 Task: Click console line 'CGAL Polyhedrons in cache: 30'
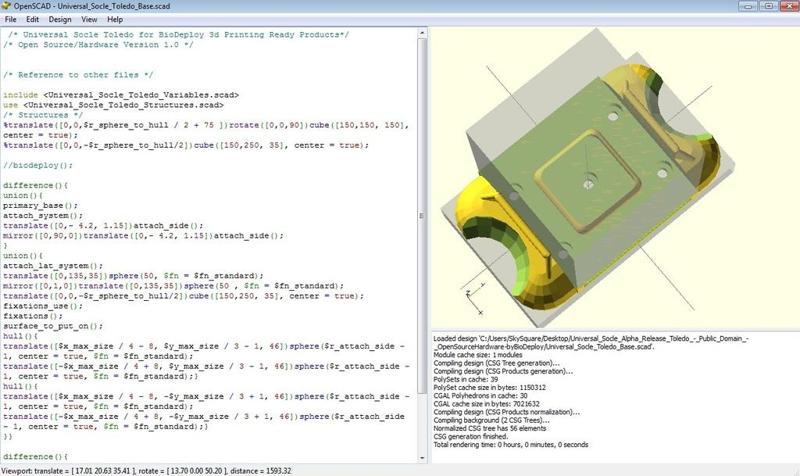click(x=480, y=395)
